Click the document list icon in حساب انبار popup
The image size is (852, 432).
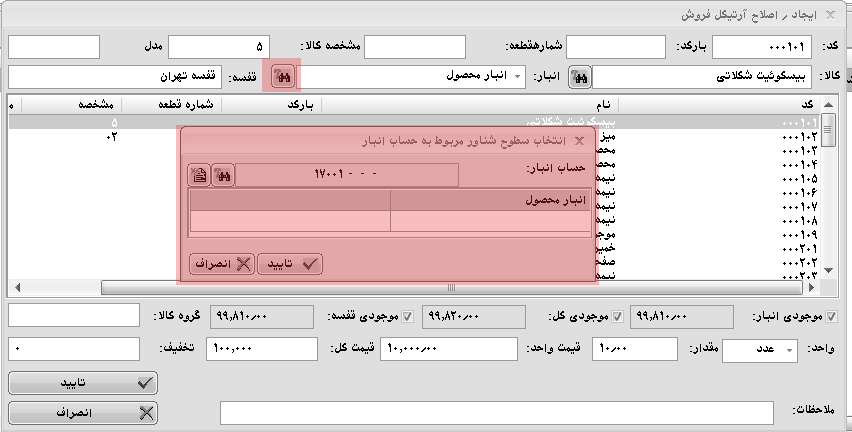[x=199, y=175]
